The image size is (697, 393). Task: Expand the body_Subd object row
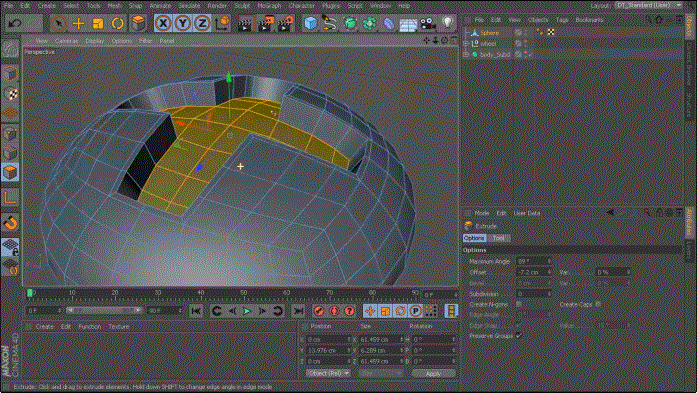(x=466, y=54)
